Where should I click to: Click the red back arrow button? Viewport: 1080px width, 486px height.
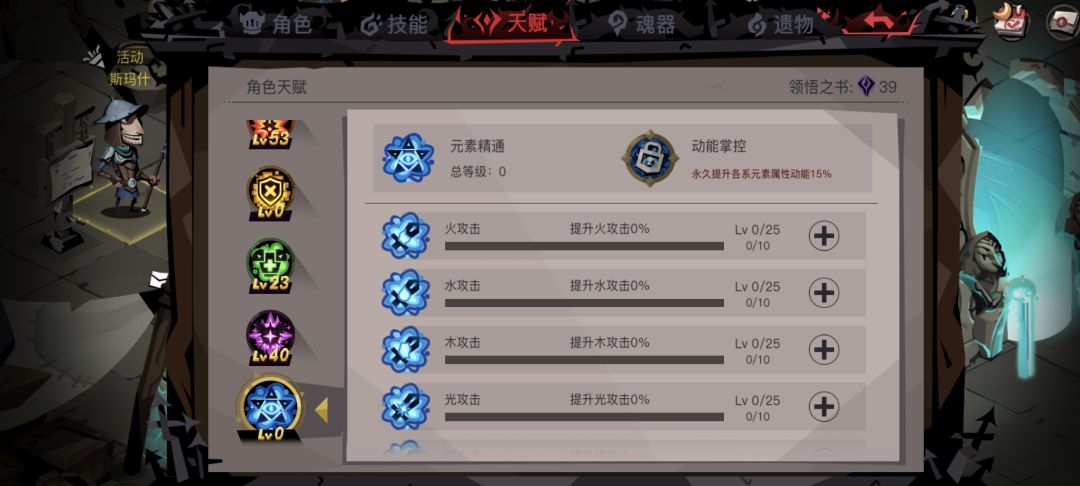[x=878, y=21]
